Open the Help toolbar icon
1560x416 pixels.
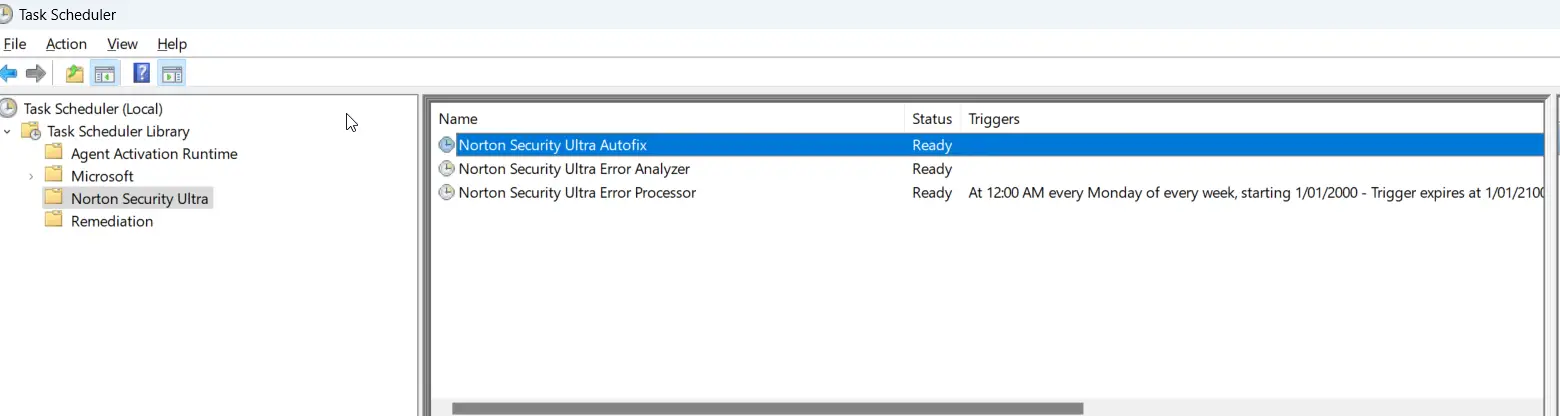pyautogui.click(x=142, y=73)
